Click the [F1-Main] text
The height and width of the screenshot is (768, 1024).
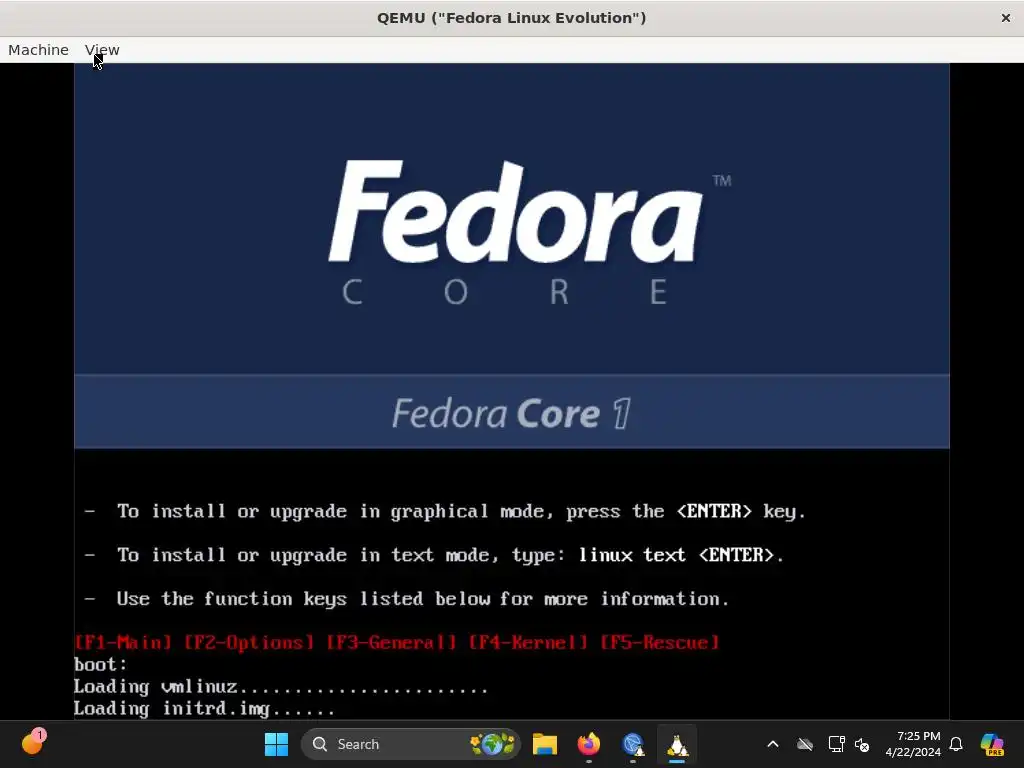click(123, 643)
